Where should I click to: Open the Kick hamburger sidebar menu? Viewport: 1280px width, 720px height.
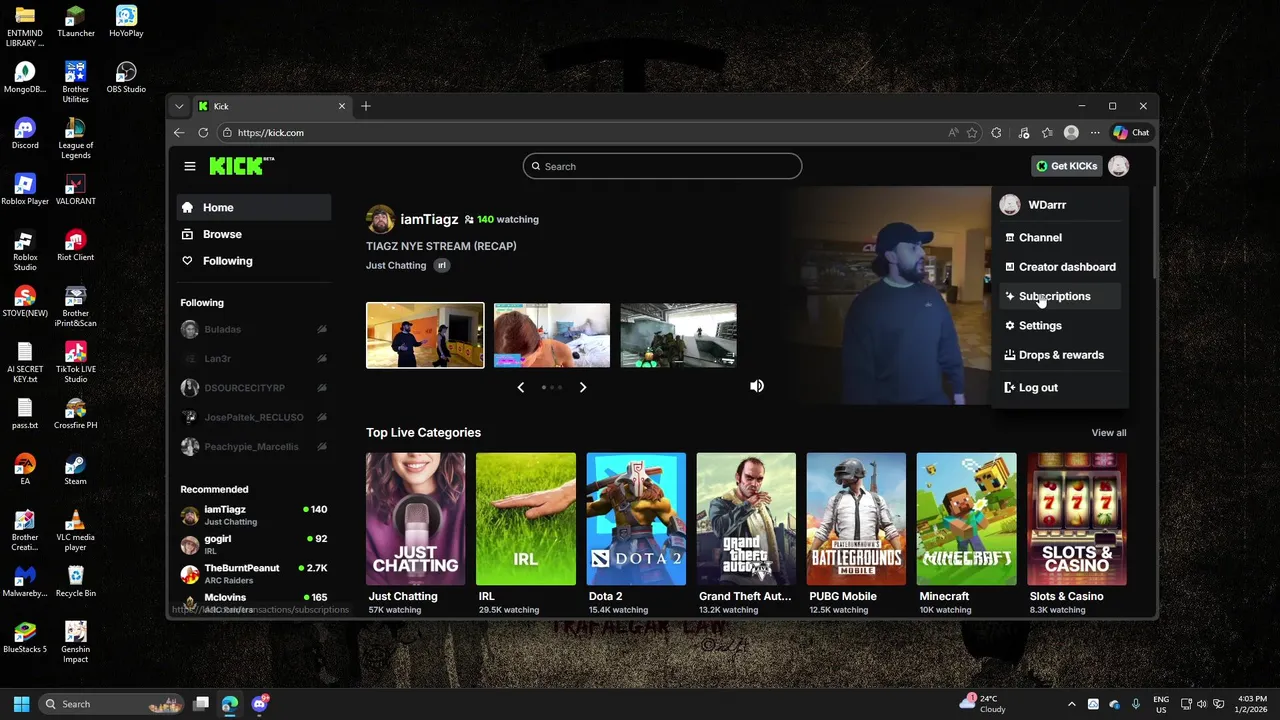click(x=190, y=166)
